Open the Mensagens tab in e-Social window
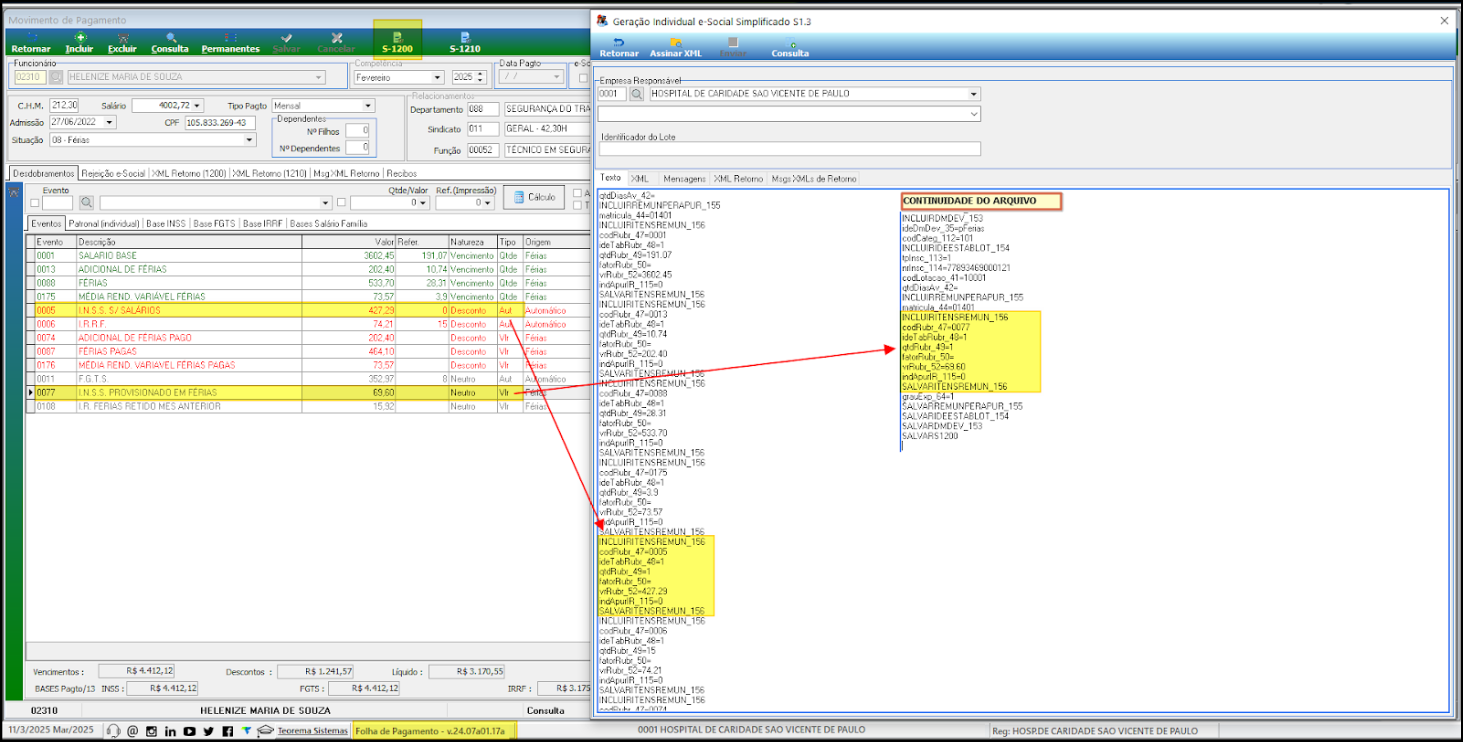 point(683,178)
